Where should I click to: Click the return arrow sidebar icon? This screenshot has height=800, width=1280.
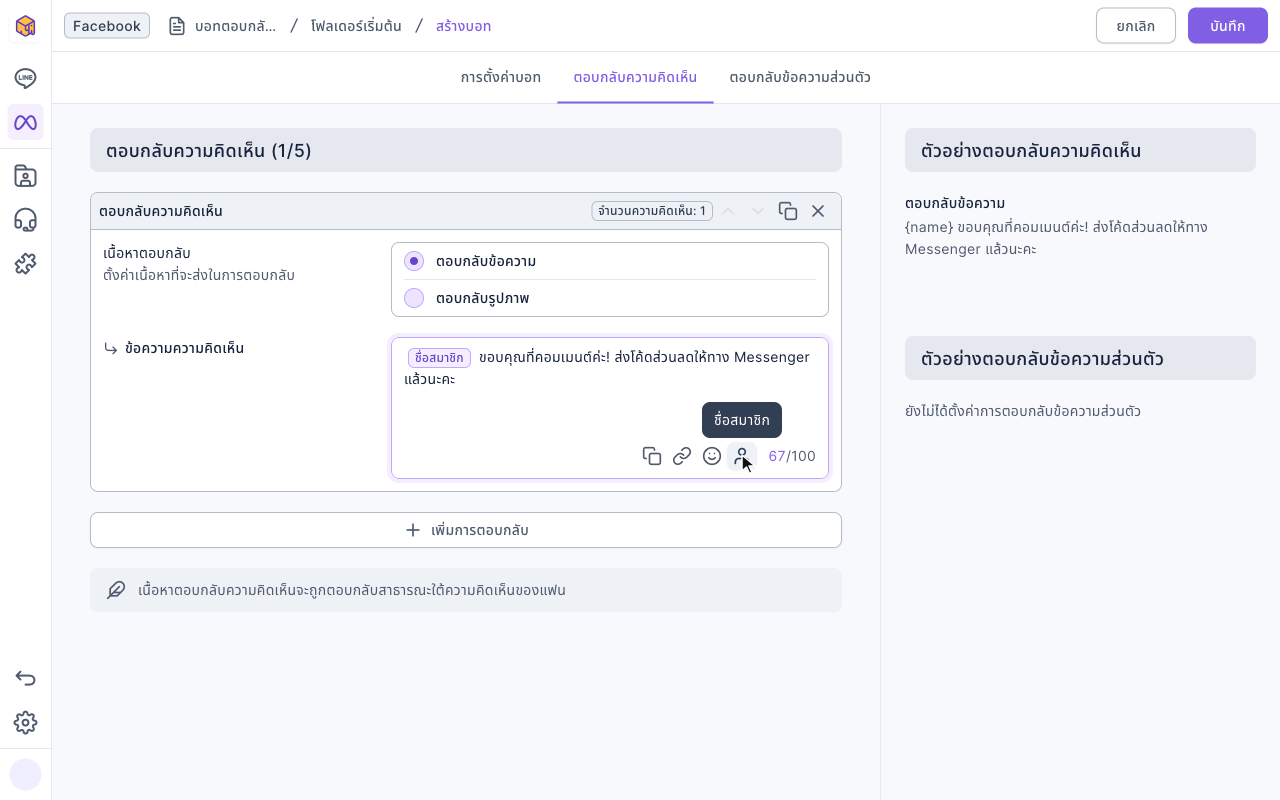coord(26,678)
